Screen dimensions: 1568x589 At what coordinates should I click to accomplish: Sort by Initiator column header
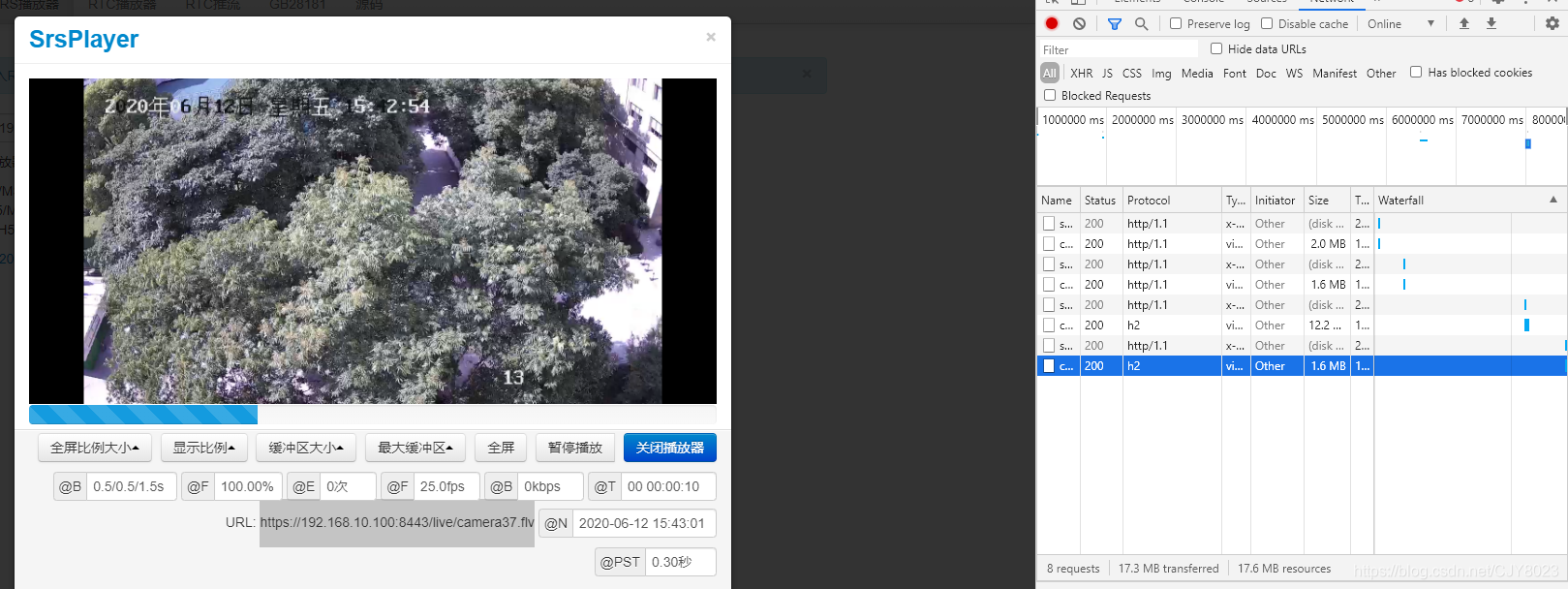click(x=1276, y=200)
